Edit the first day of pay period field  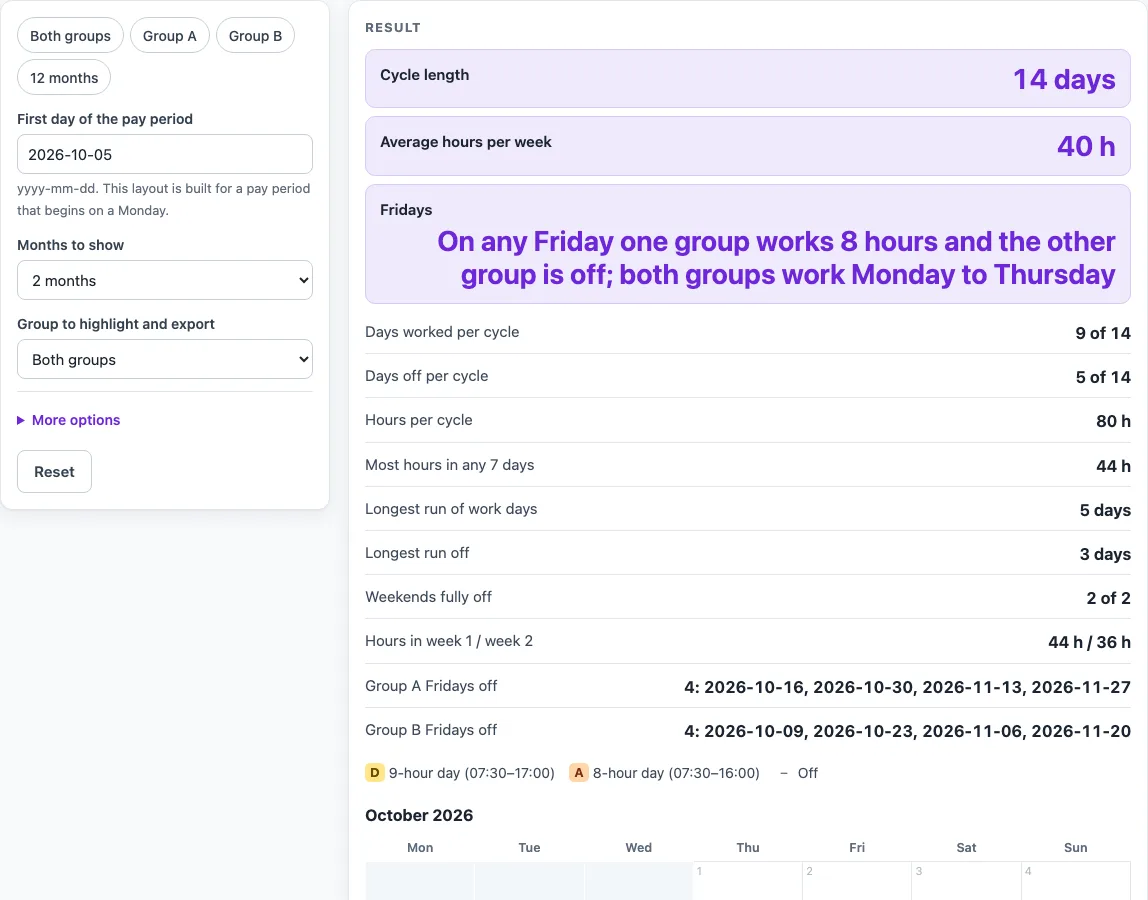pyautogui.click(x=165, y=154)
